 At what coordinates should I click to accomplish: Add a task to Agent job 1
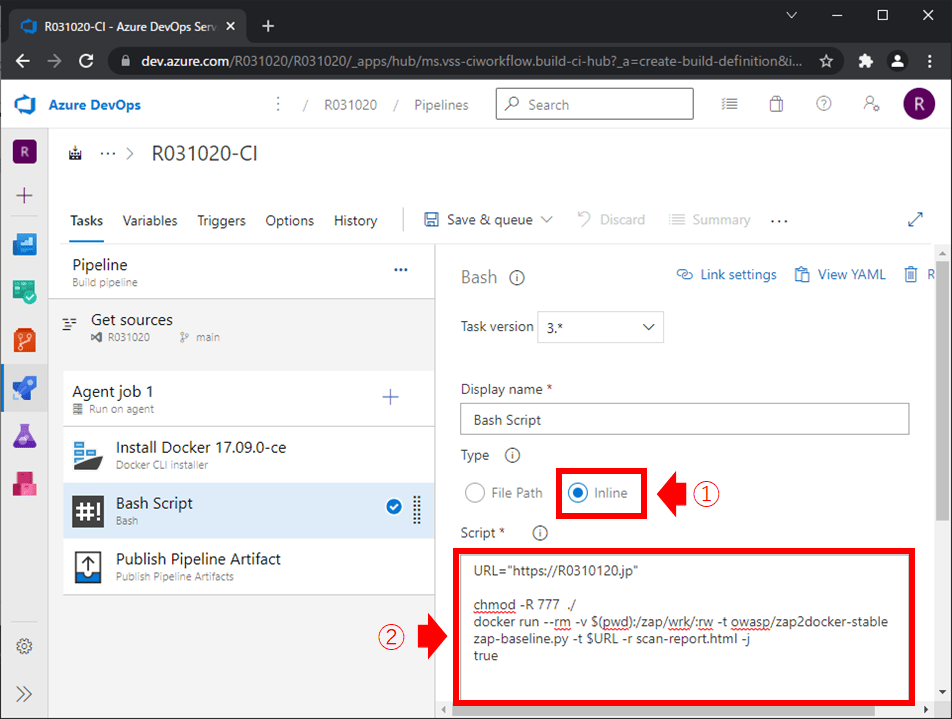point(390,397)
